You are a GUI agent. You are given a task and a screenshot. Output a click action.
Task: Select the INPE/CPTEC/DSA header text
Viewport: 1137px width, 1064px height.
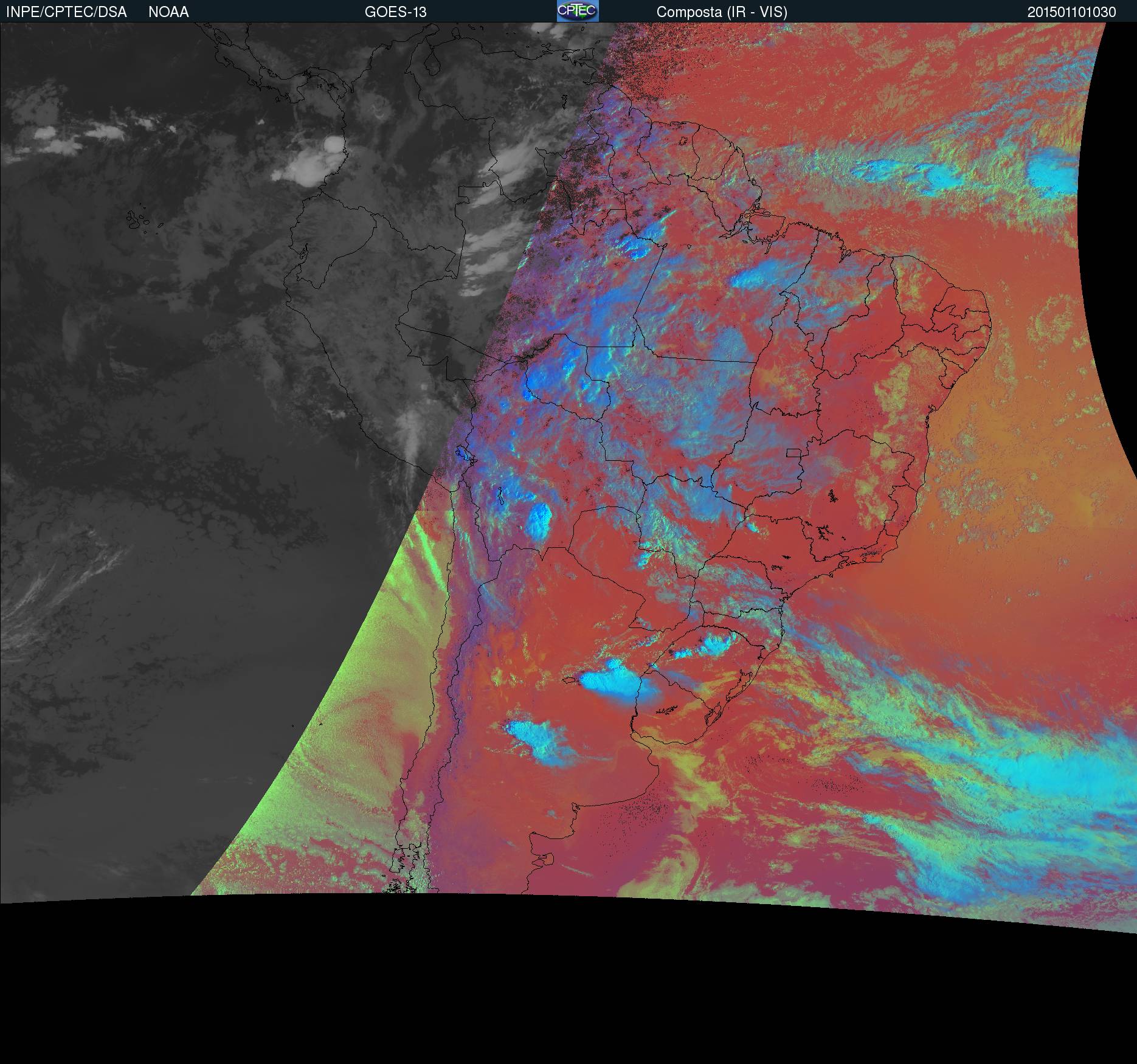coord(66,12)
